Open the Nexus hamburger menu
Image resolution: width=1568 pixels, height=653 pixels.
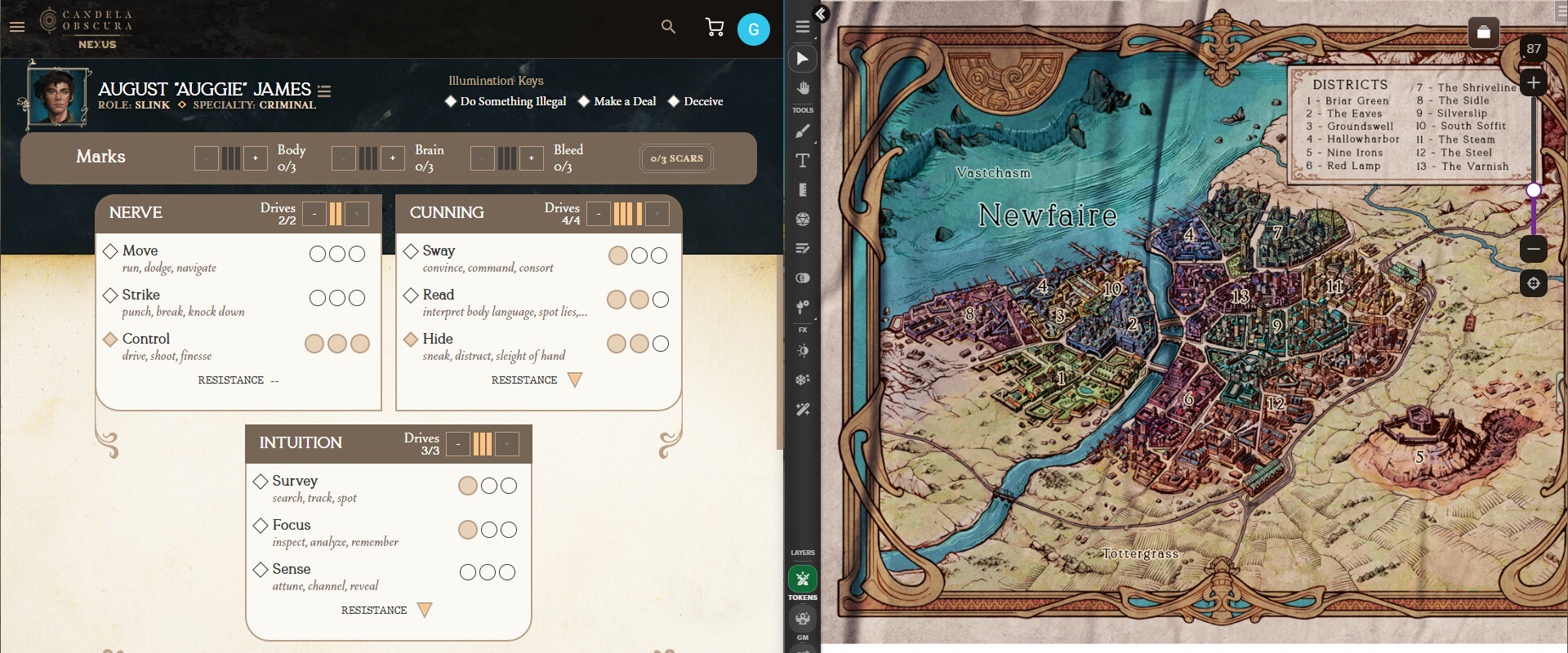click(17, 27)
